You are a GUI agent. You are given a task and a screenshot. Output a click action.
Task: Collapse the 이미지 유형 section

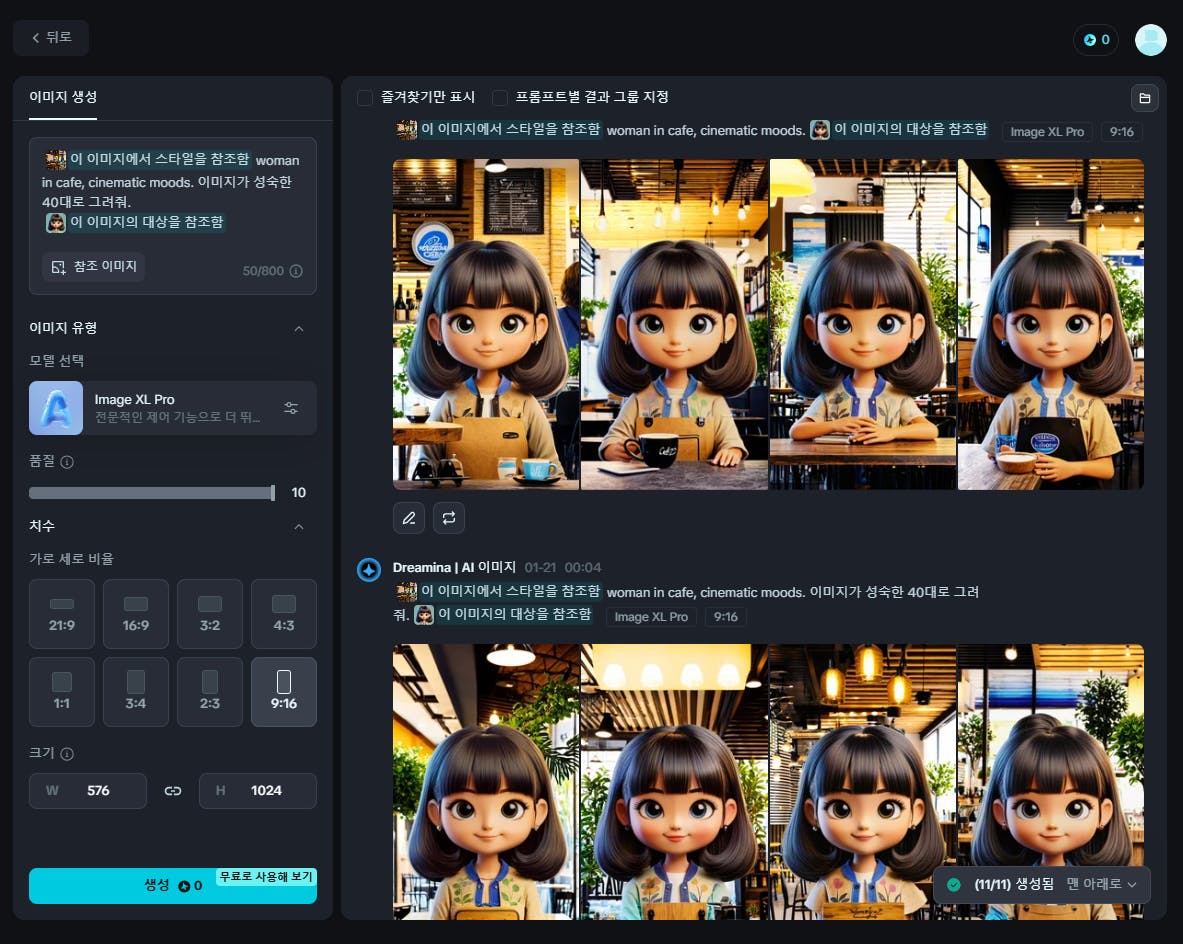tap(299, 329)
